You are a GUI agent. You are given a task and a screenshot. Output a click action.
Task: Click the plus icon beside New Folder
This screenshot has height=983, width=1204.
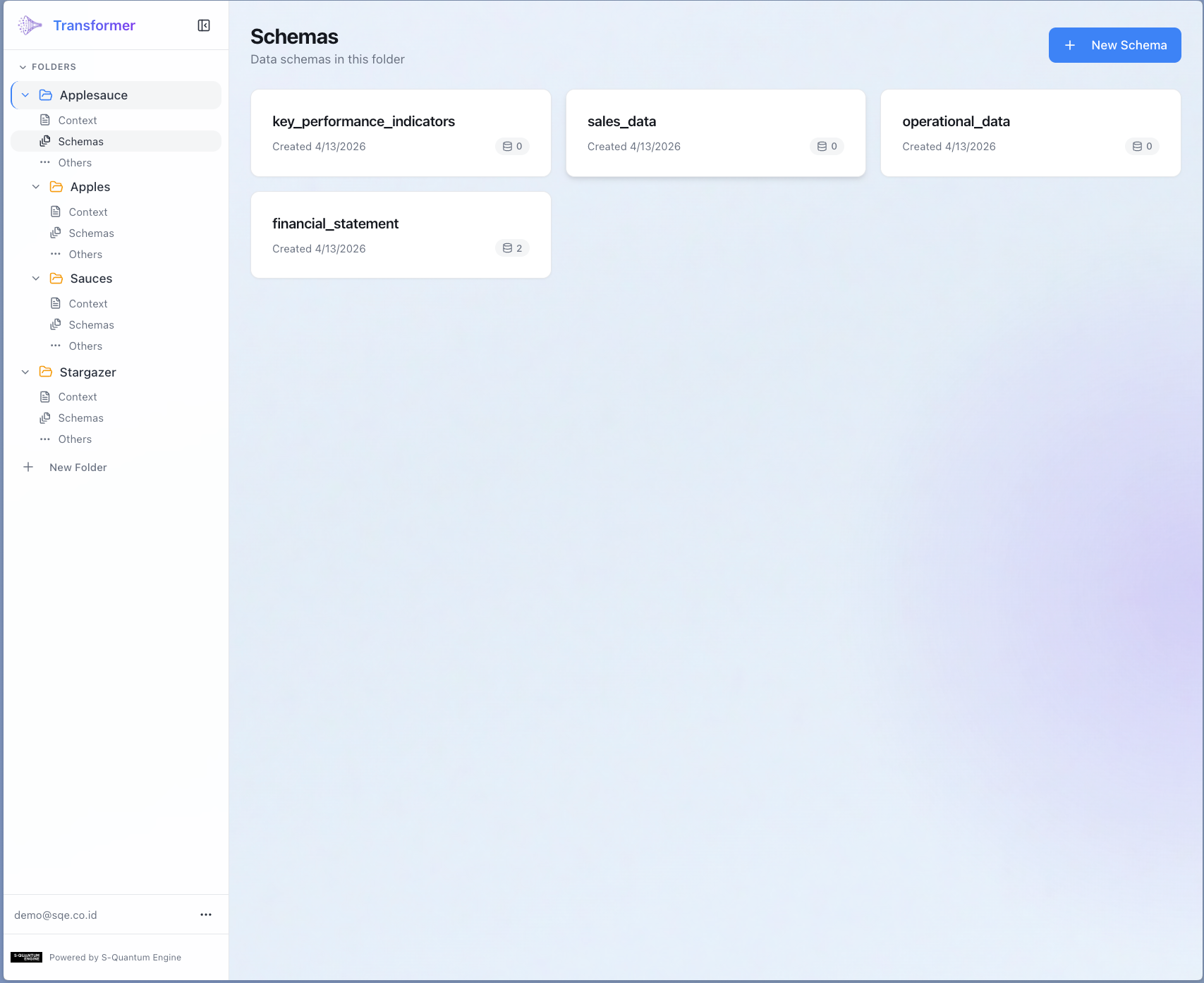coord(28,468)
